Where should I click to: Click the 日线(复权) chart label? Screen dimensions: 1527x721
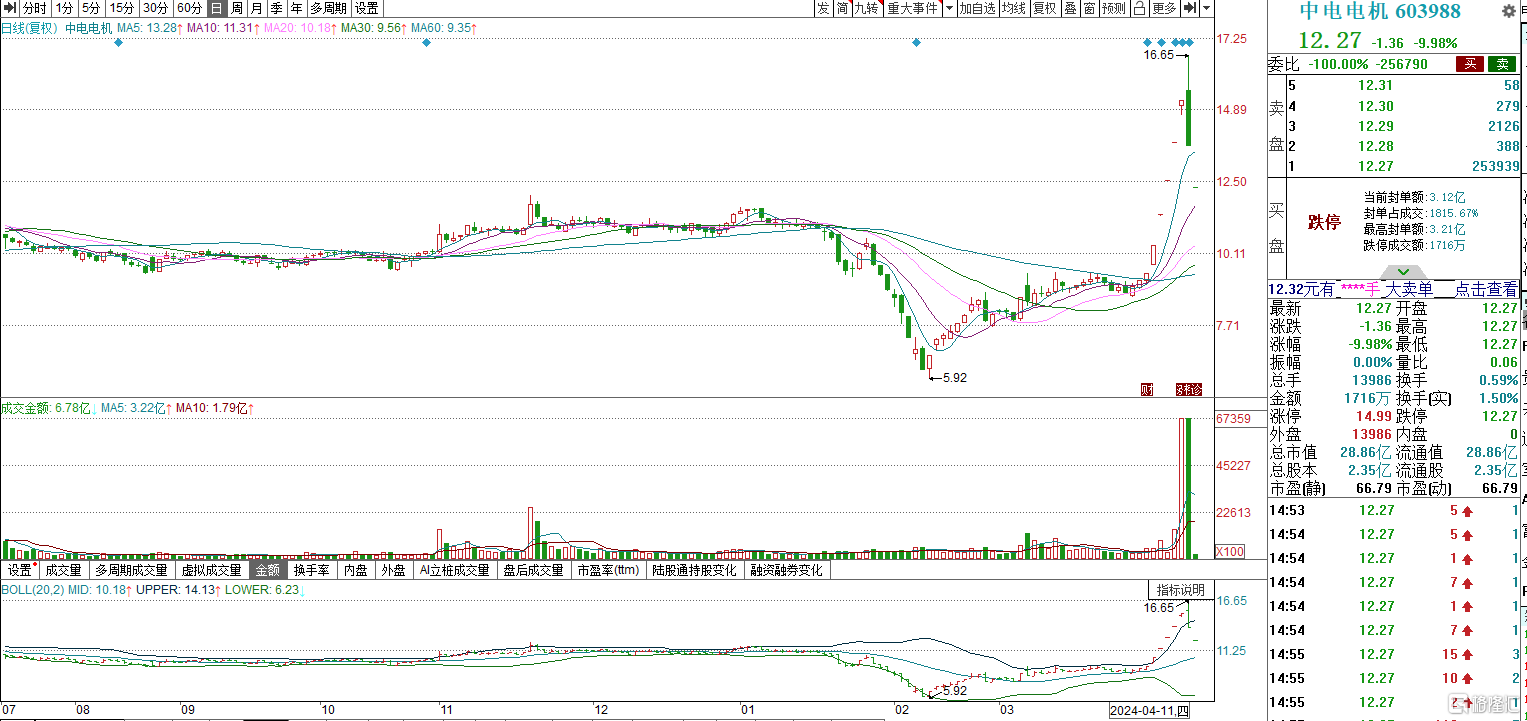coord(28,28)
